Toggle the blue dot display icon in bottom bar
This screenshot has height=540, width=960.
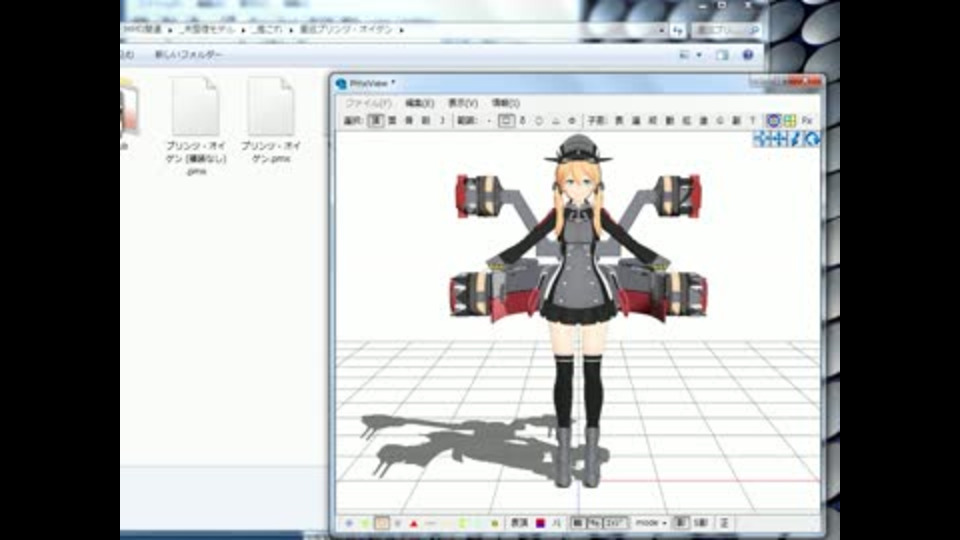pos(349,523)
